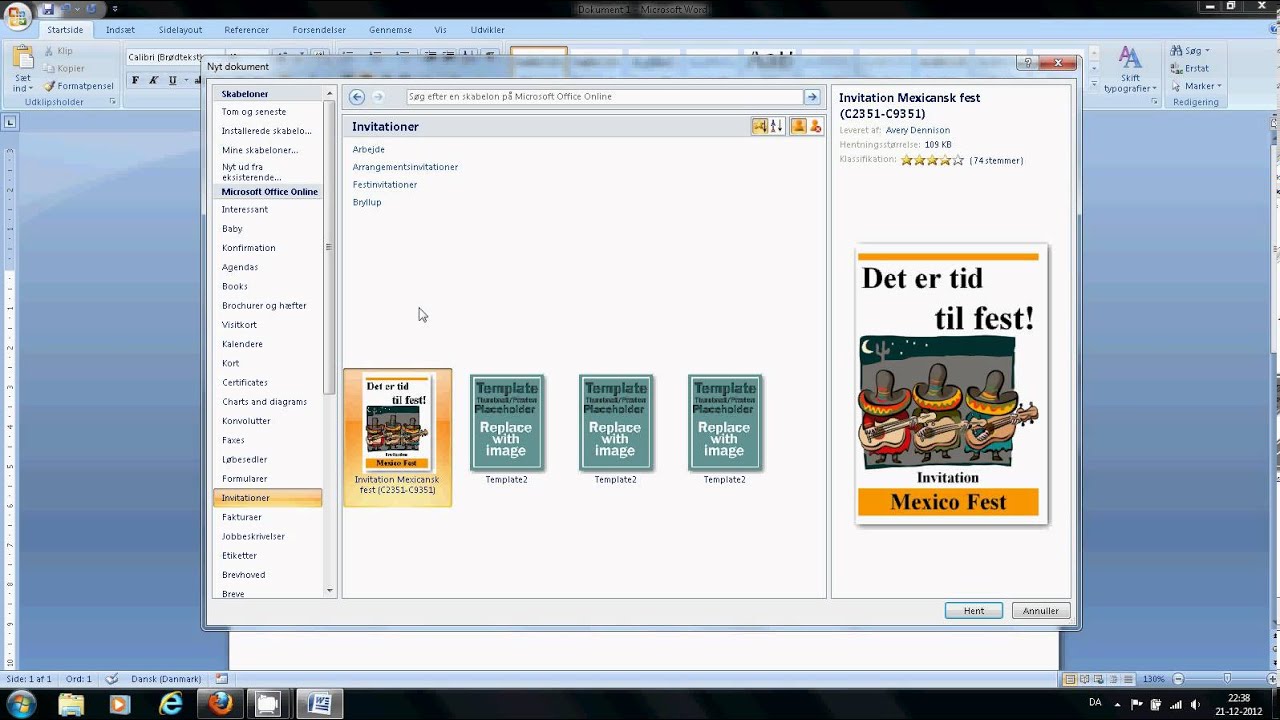1280x720 pixels.
Task: Select Installerede skabeloner list item
Action: click(x=266, y=131)
